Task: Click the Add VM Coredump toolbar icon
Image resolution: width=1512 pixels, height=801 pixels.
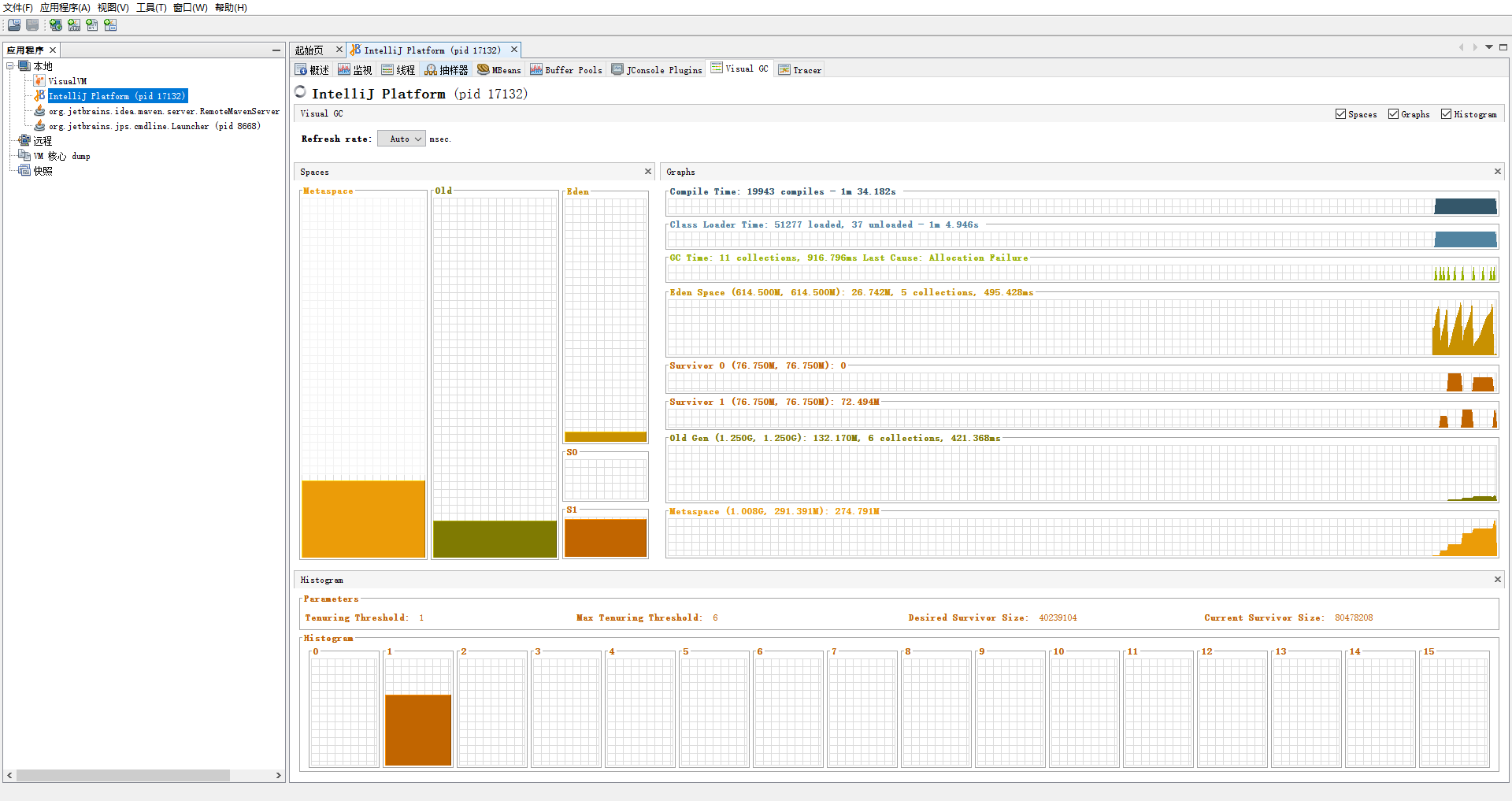Action: pyautogui.click(x=92, y=25)
